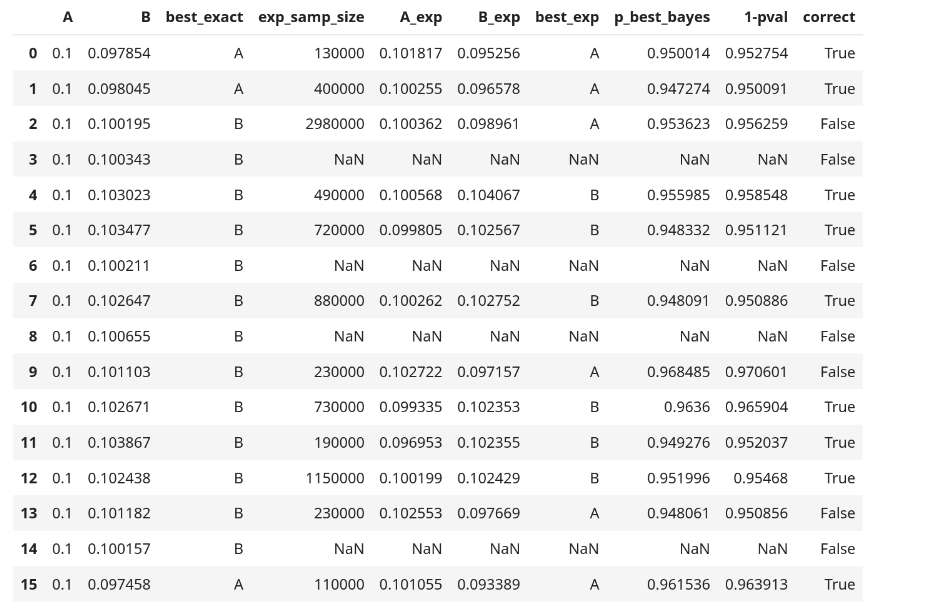The height and width of the screenshot is (608, 925).
Task: Click the best_exact column header
Action: point(204,18)
